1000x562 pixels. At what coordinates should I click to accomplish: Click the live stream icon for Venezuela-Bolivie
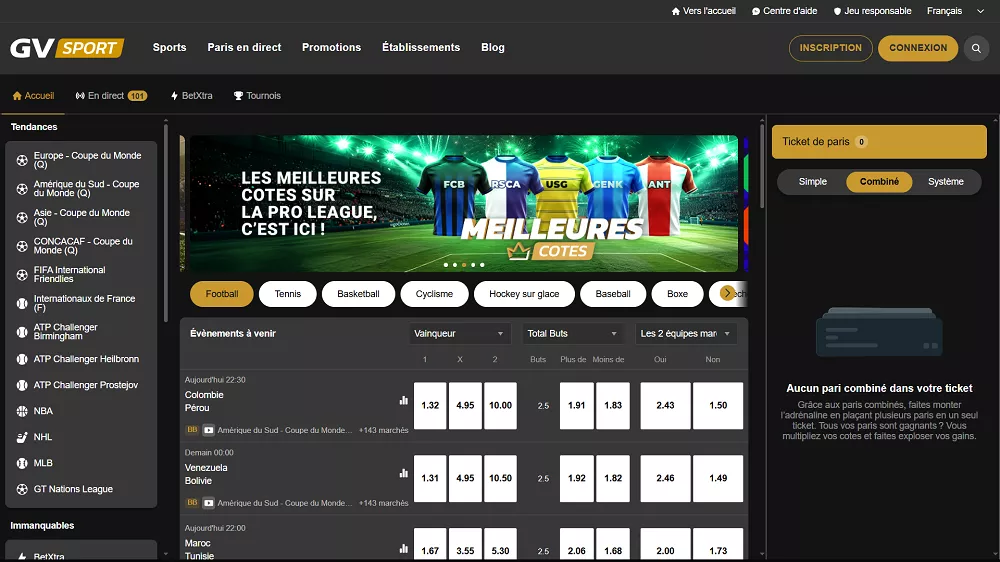(209, 503)
